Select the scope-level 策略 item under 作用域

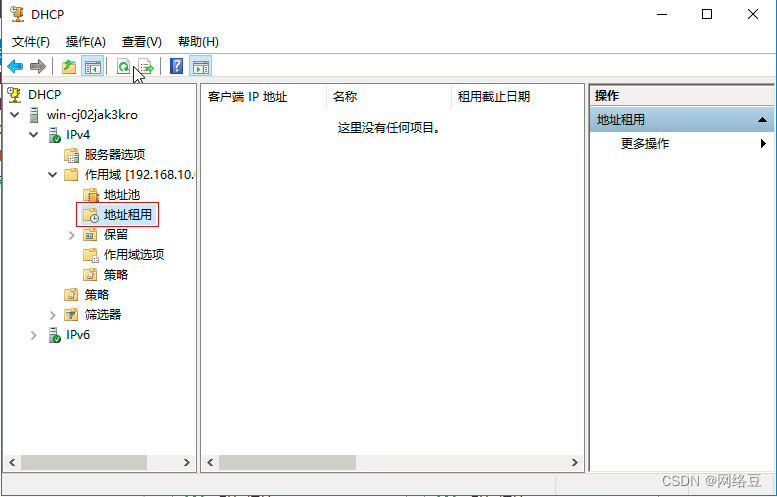tap(115, 275)
